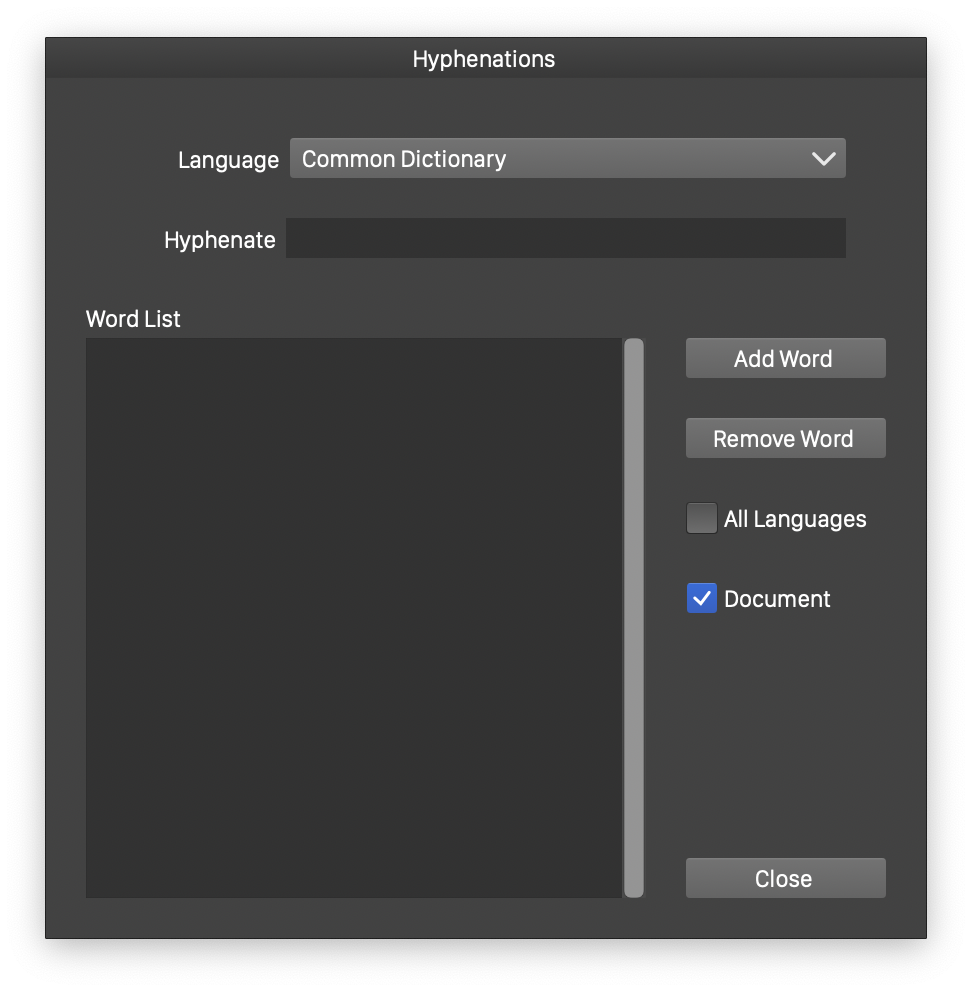Click the Language field label
972x992 pixels.
(228, 160)
